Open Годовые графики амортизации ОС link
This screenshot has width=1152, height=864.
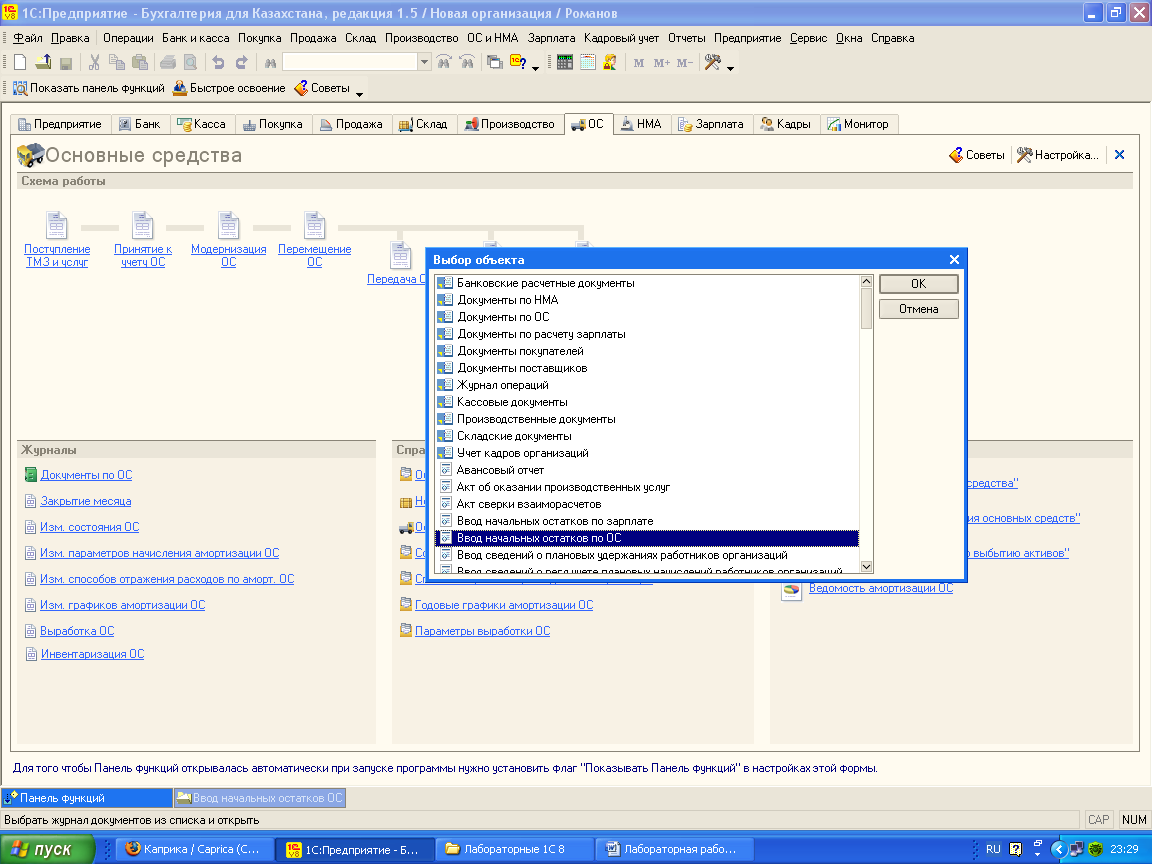pos(504,605)
